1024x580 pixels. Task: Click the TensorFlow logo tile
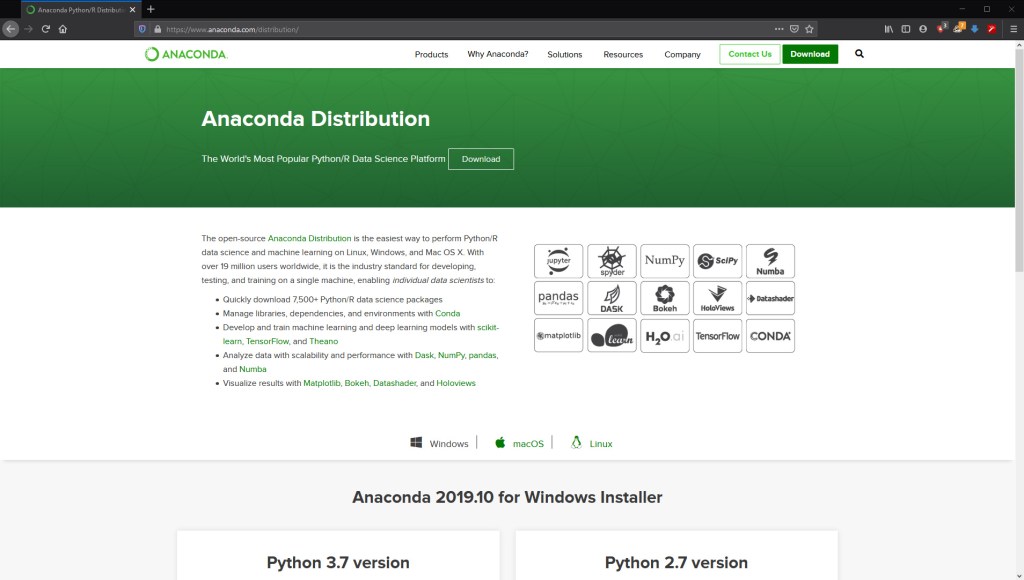(x=717, y=336)
